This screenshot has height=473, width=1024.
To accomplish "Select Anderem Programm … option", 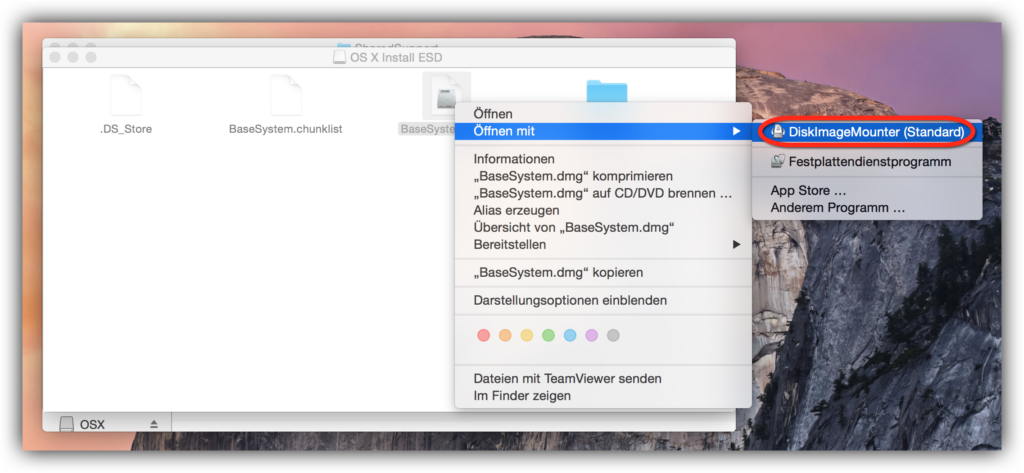I will (x=867, y=208).
